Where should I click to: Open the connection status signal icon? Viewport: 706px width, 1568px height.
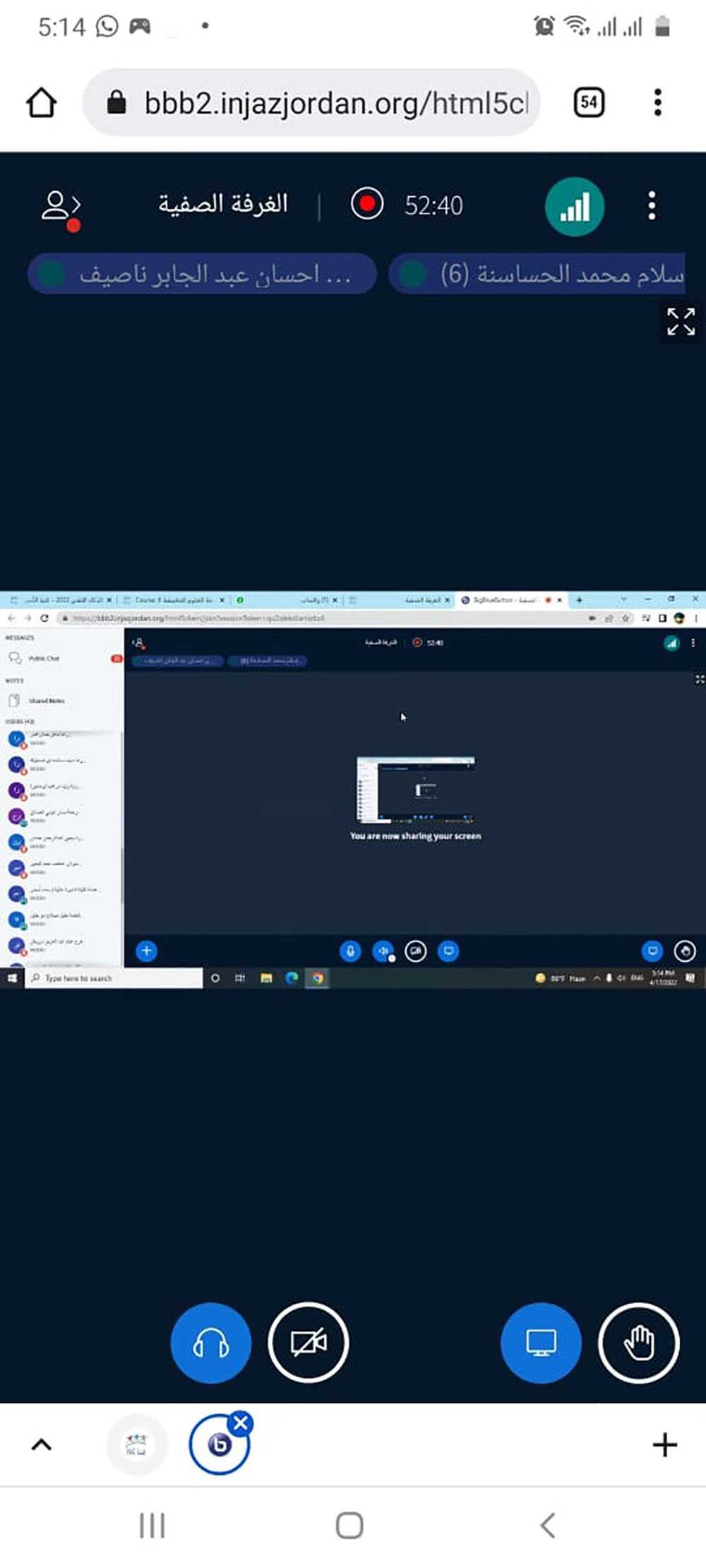574,206
